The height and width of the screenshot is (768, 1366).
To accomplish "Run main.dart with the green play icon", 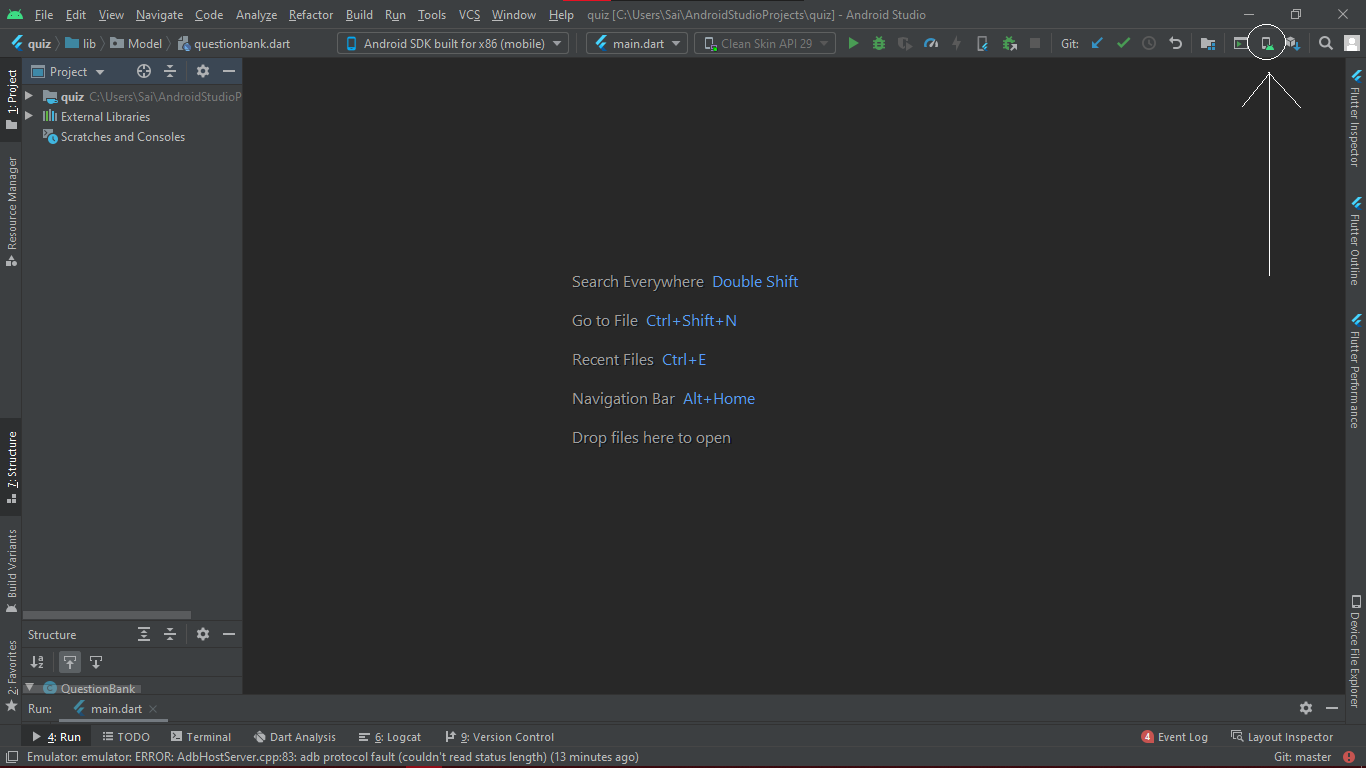I will click(853, 43).
